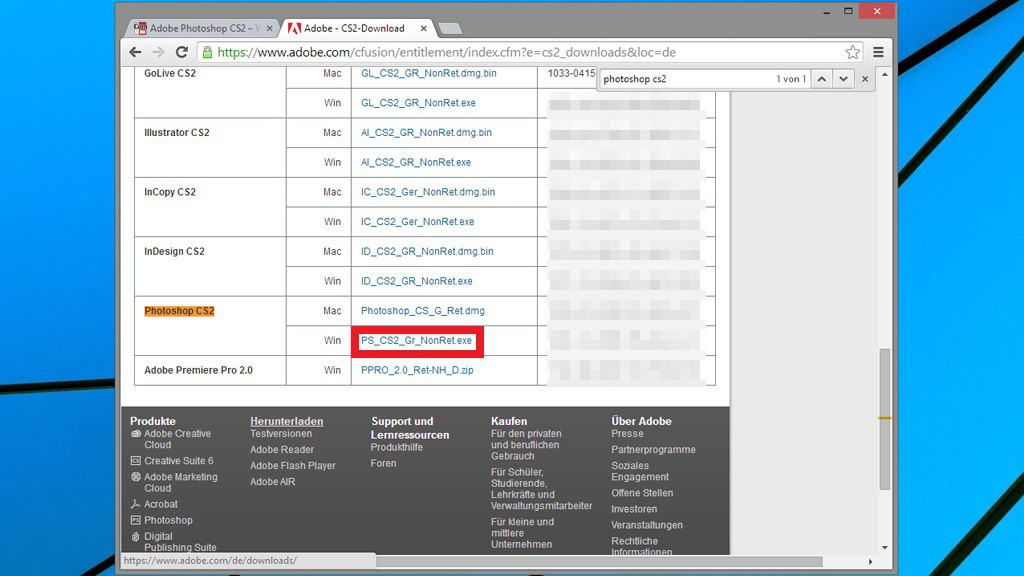Image resolution: width=1024 pixels, height=576 pixels.
Task: Download PS_CS2_Gr_NonRet.exe
Action: coord(416,341)
